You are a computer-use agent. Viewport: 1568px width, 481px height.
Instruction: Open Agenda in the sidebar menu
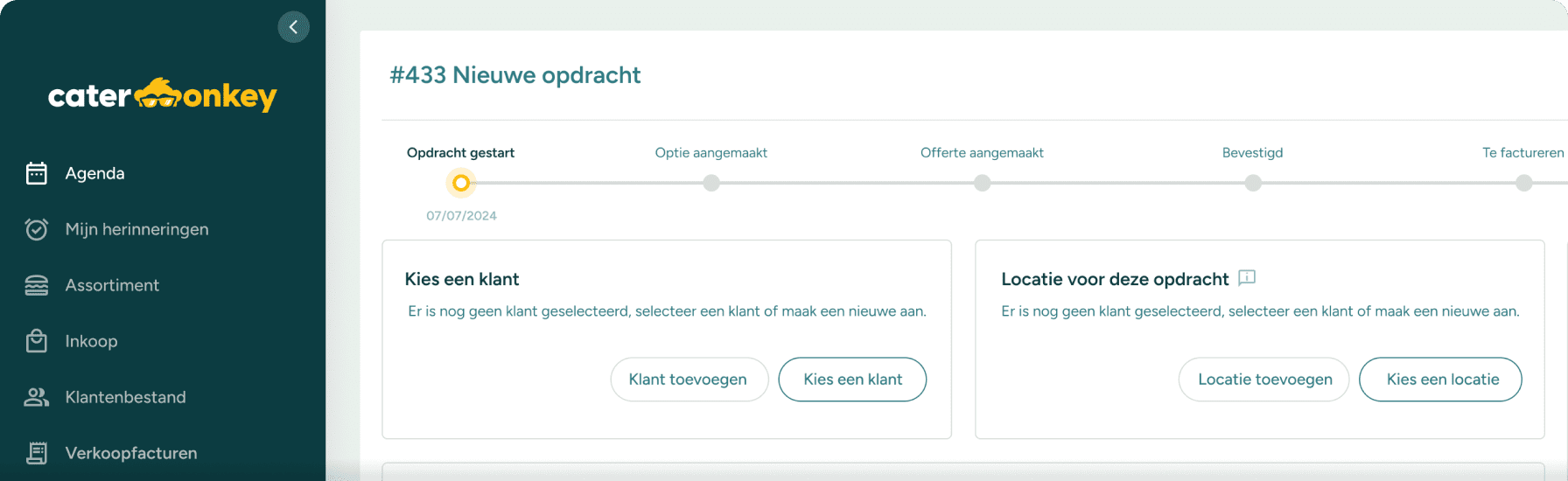[x=94, y=173]
